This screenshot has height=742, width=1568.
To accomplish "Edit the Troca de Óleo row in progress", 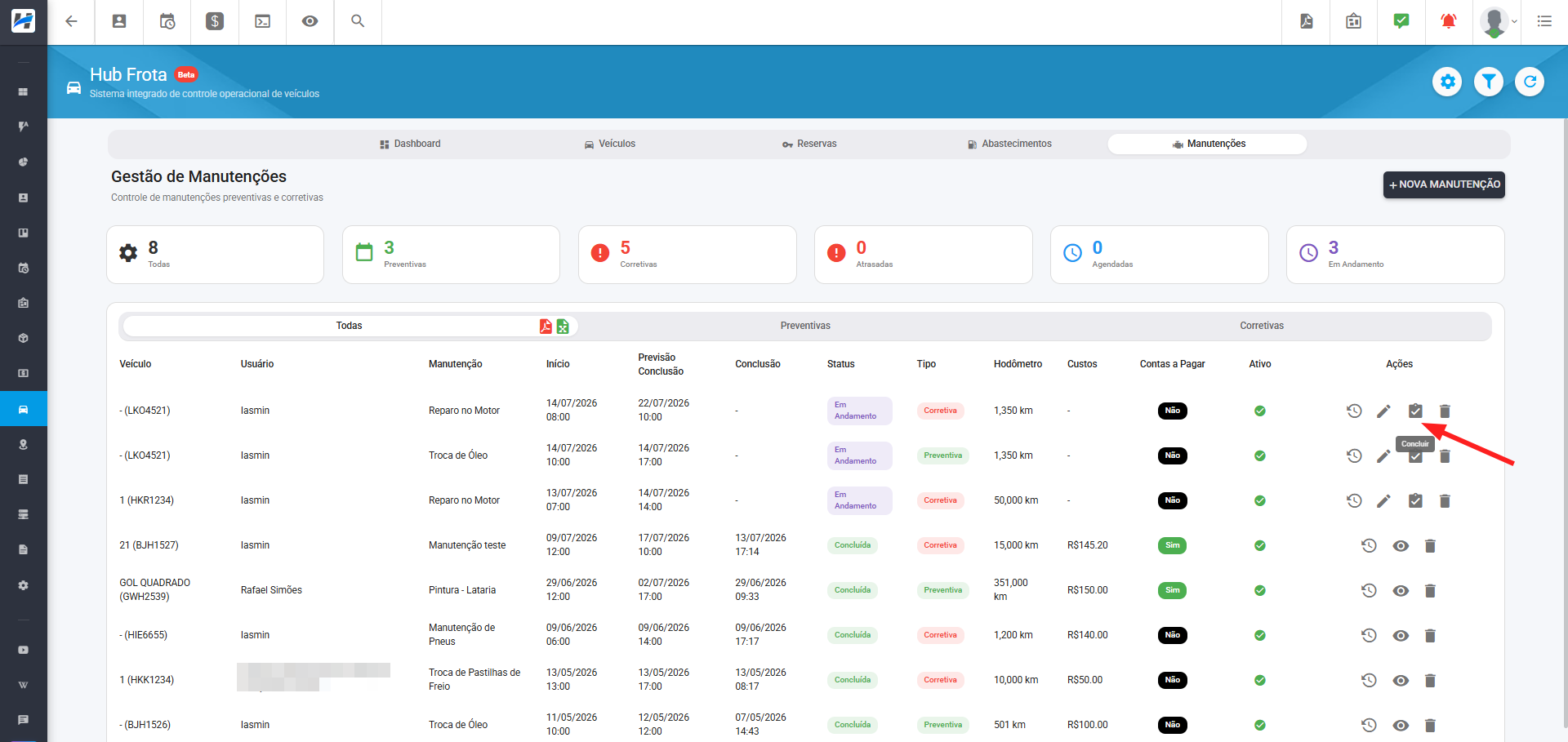I will (1383, 455).
